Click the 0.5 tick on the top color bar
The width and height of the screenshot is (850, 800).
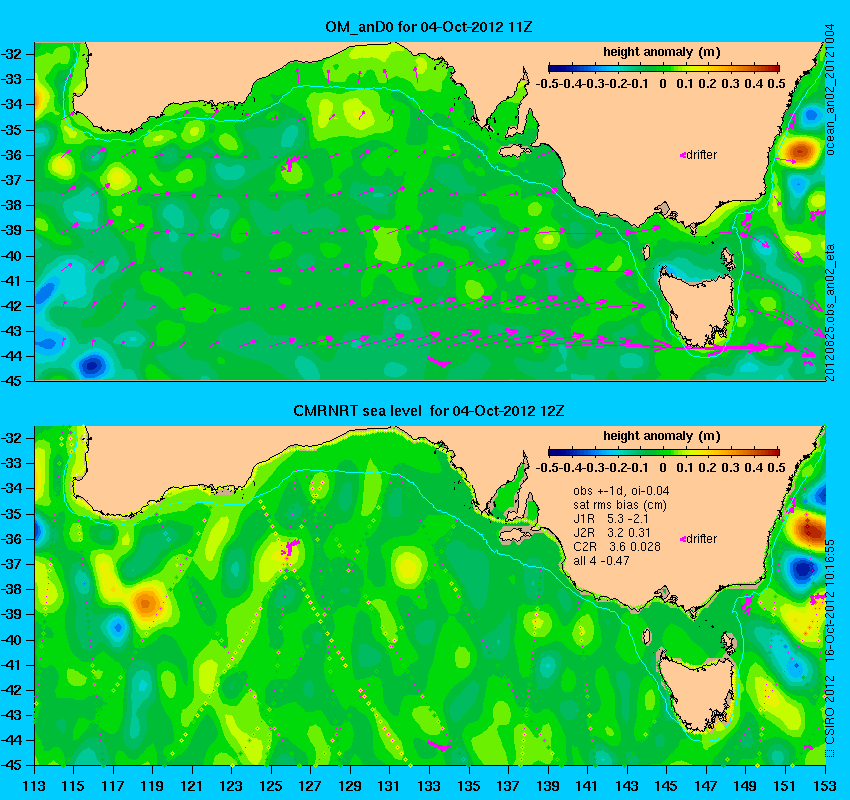777,83
